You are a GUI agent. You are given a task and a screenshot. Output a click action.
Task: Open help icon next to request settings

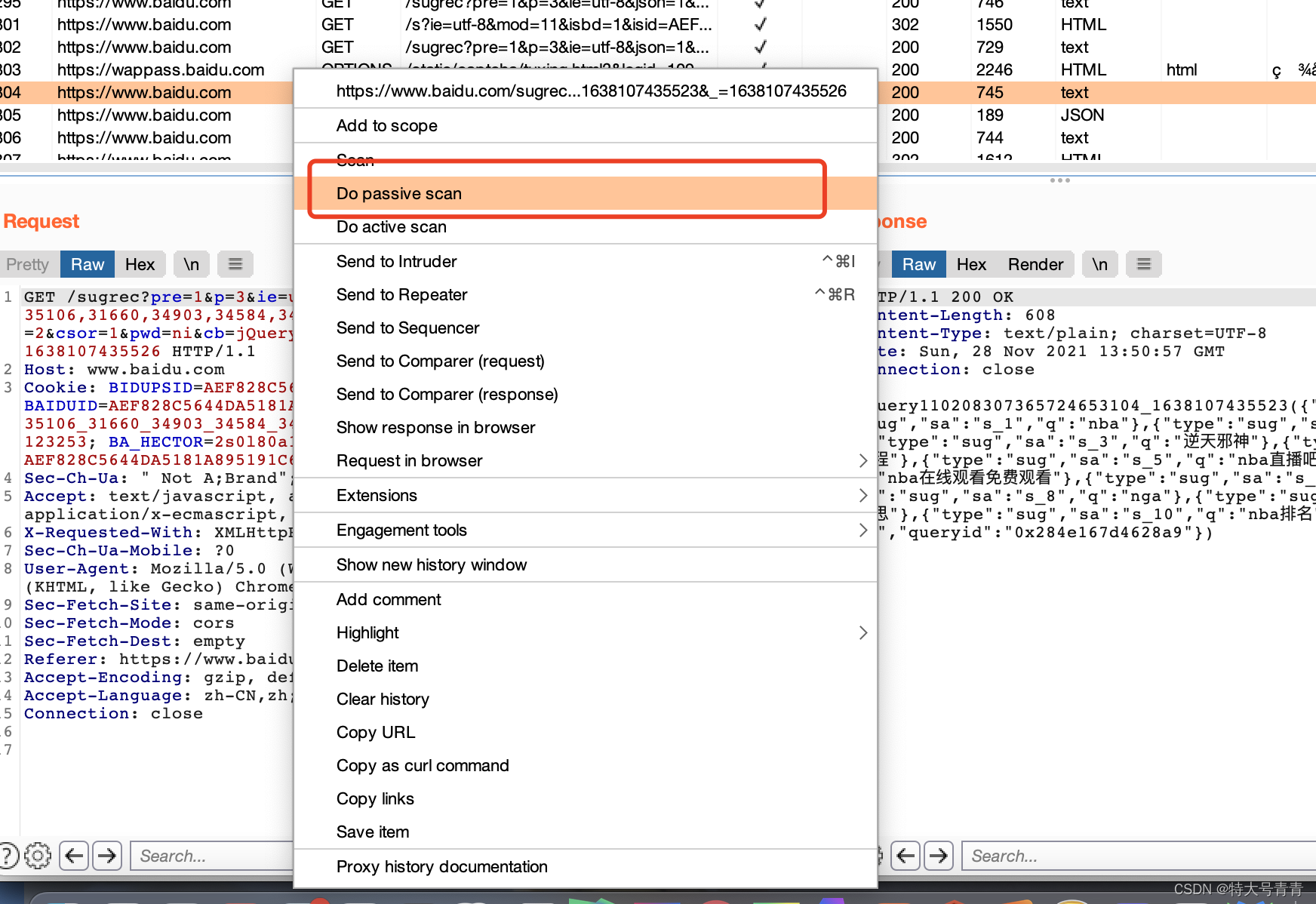coord(8,855)
